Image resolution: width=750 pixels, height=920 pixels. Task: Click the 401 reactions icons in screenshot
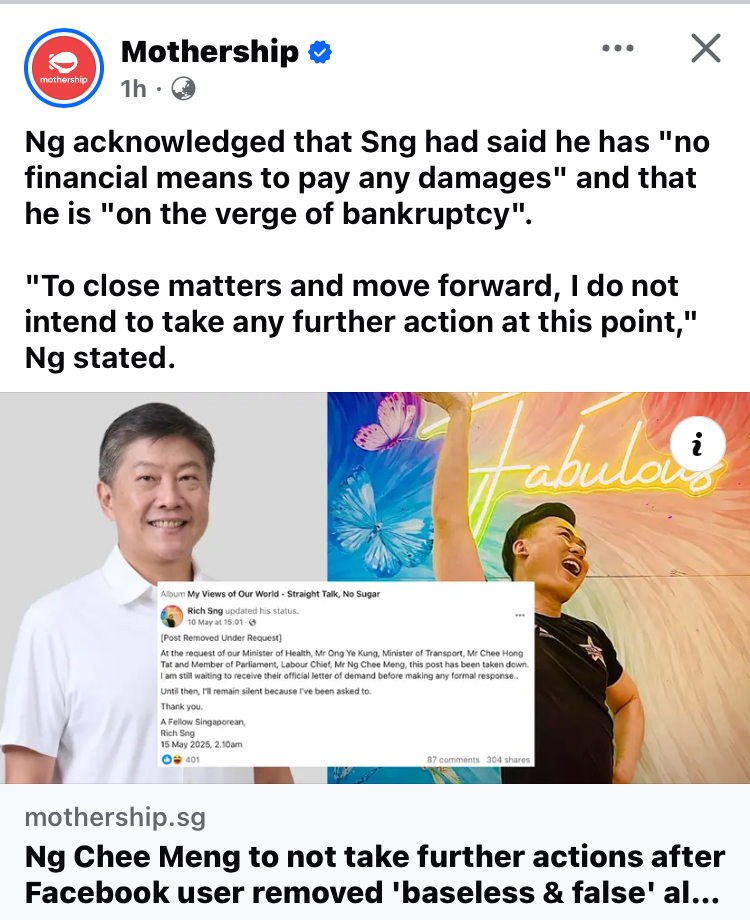pyautogui.click(x=181, y=759)
